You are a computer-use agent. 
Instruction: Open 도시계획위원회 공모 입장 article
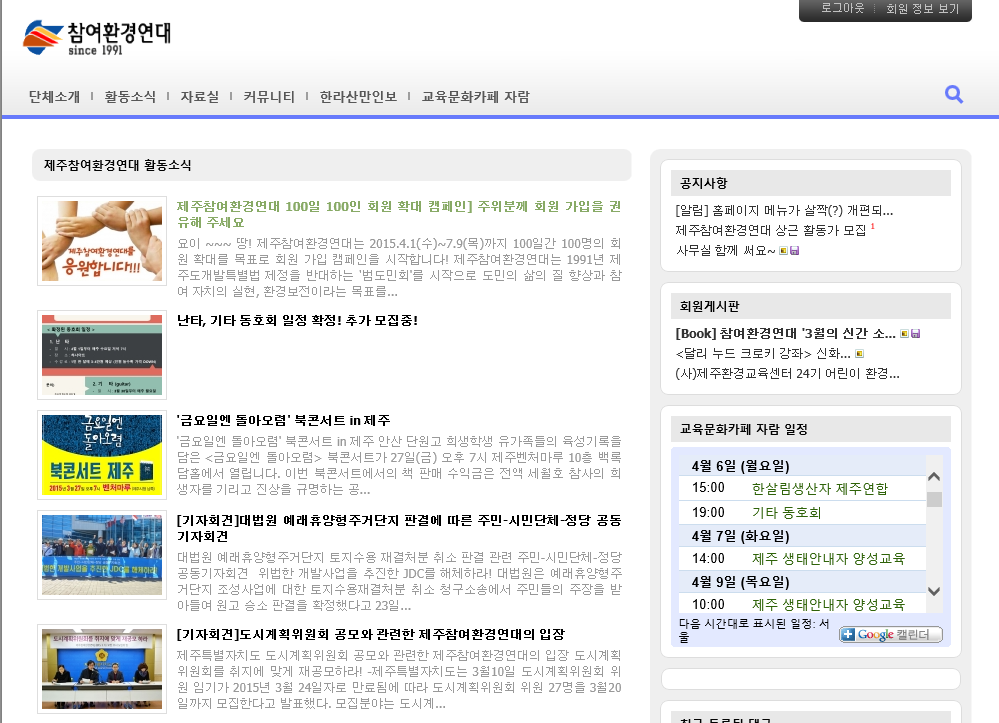[371, 634]
